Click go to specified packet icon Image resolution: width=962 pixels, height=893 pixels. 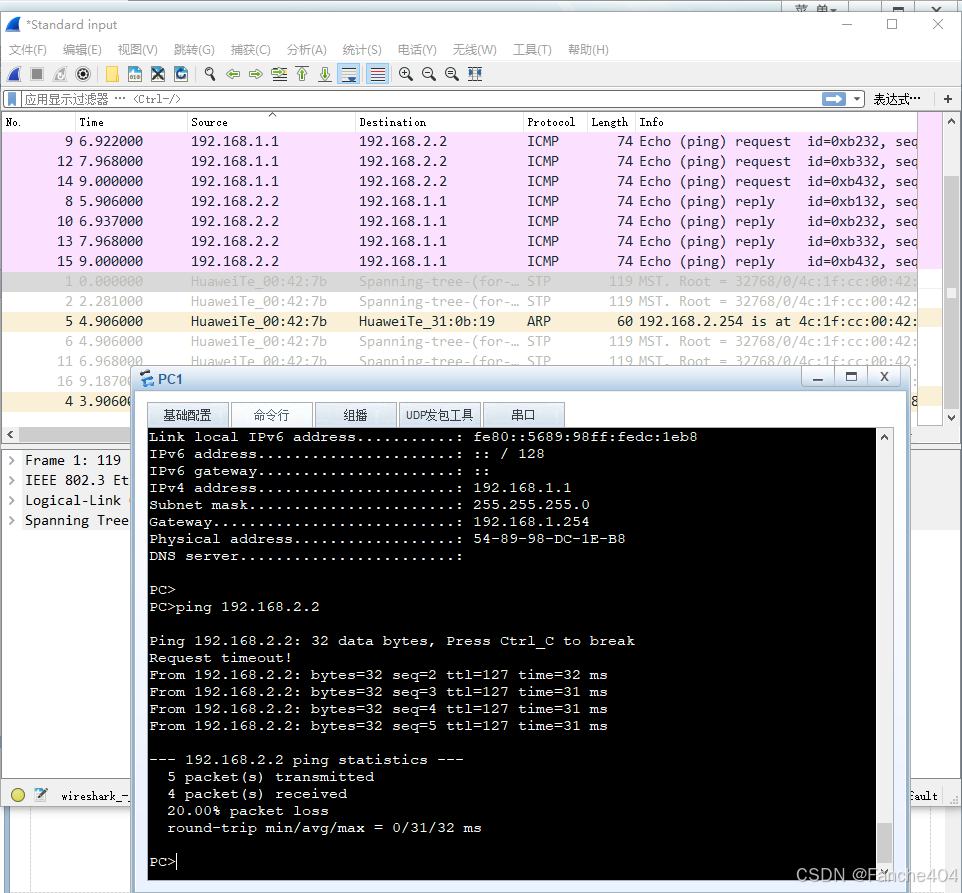pyautogui.click(x=279, y=74)
